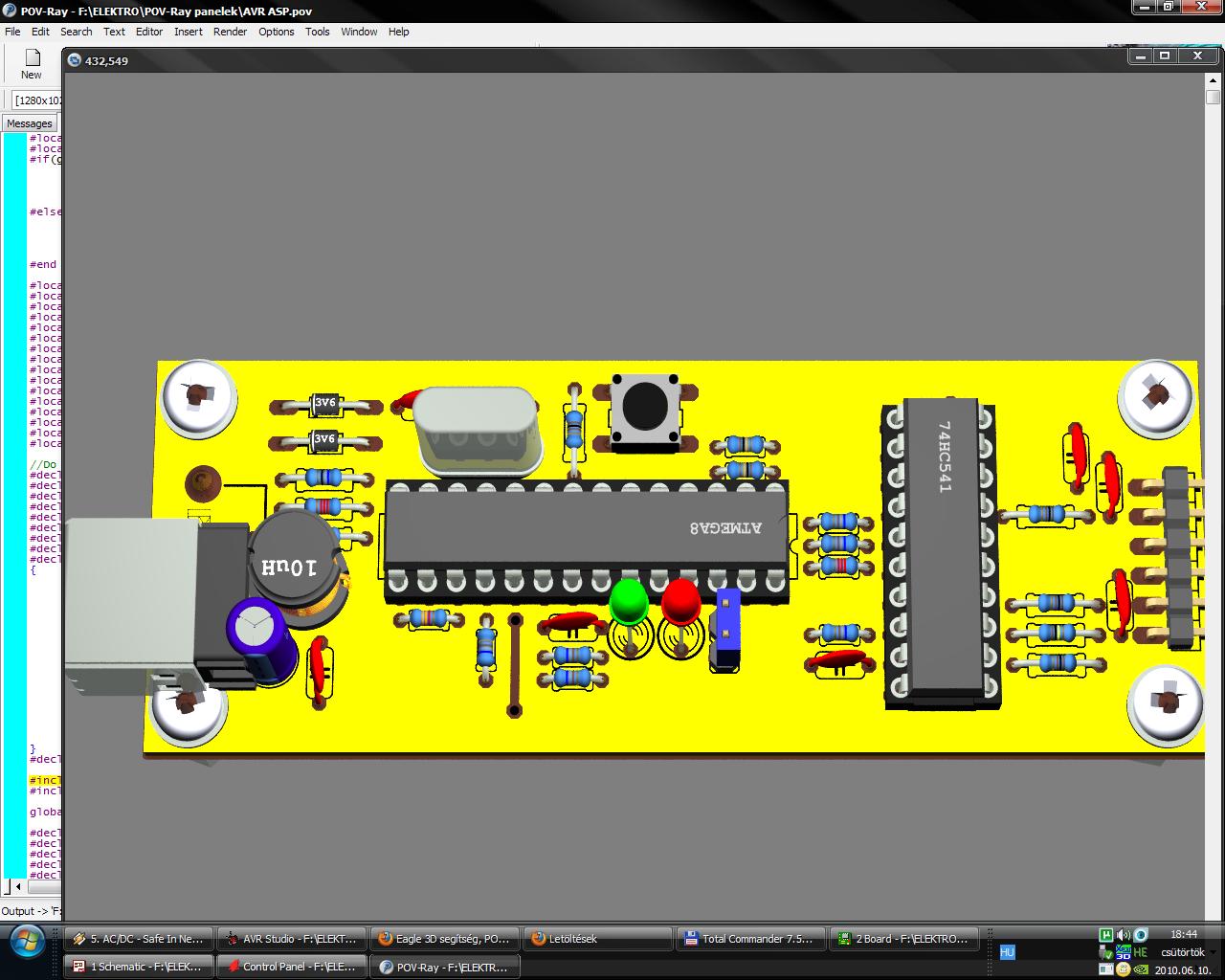Click the yellow round tray icon
The width and height of the screenshot is (1225, 980).
(1124, 969)
